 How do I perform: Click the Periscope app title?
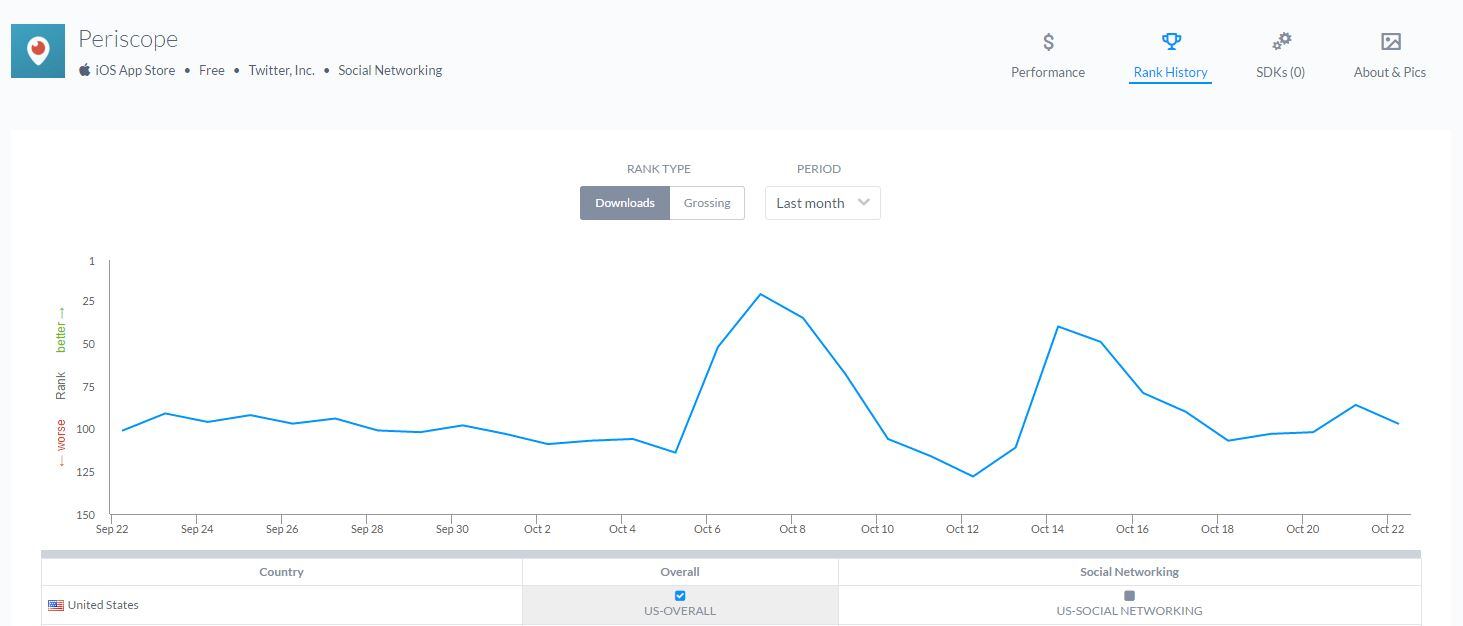[x=128, y=39]
